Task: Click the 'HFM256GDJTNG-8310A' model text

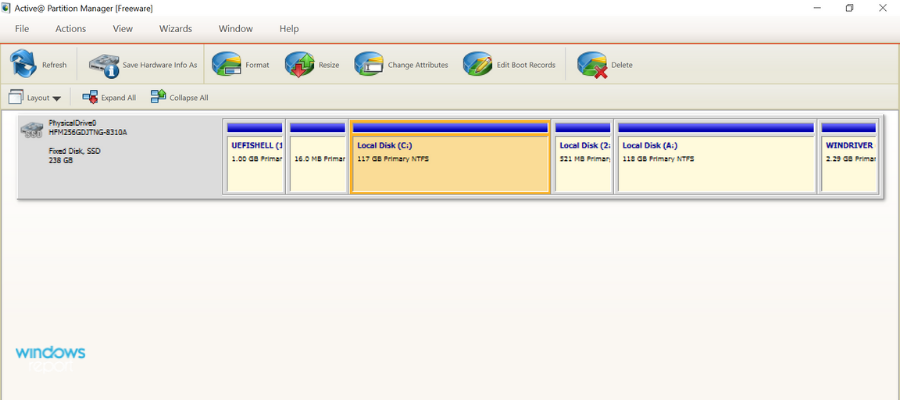Action: pyautogui.click(x=88, y=133)
